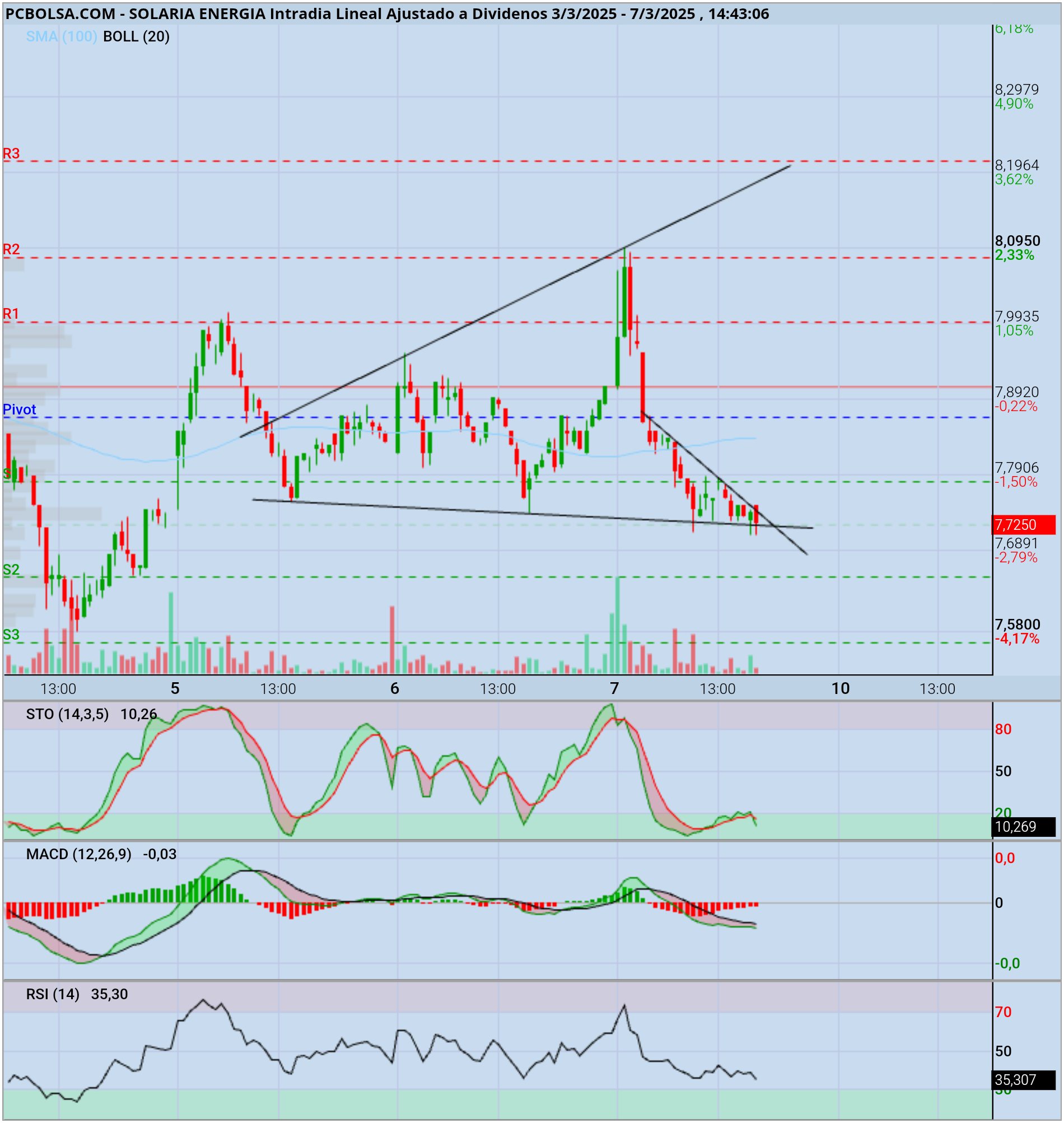Click the 7,9935 price axis value

[x=1017, y=316]
